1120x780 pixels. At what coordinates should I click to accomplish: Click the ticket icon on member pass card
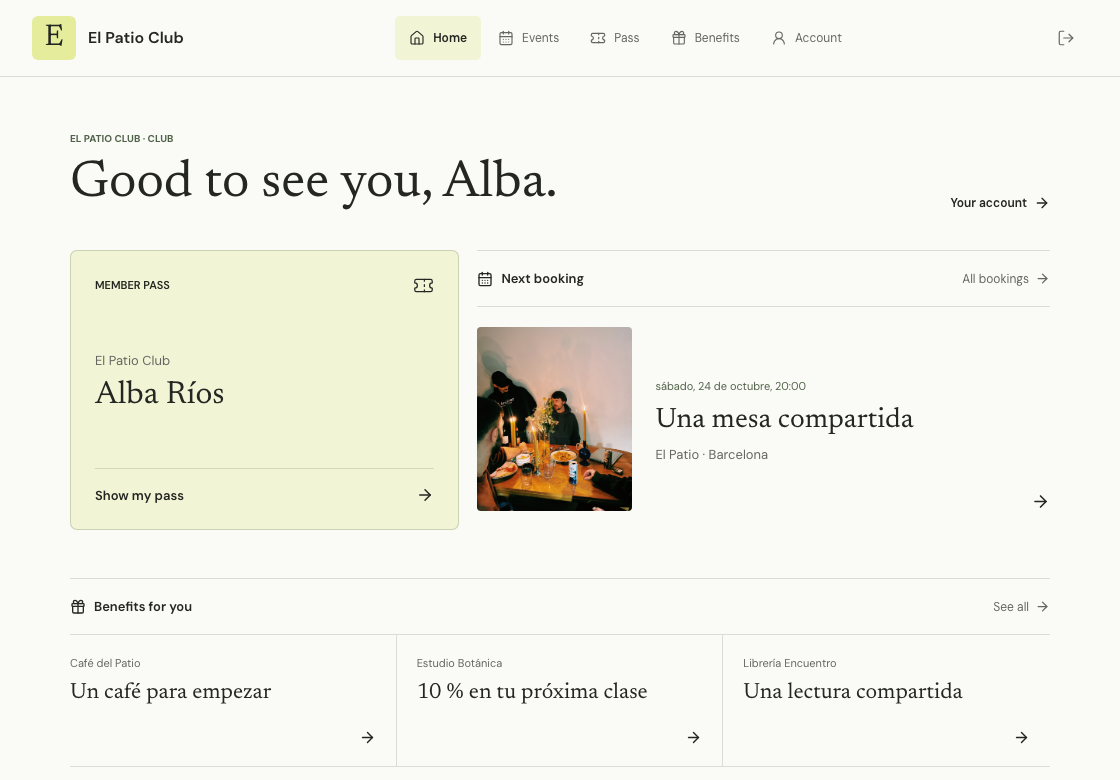click(424, 285)
